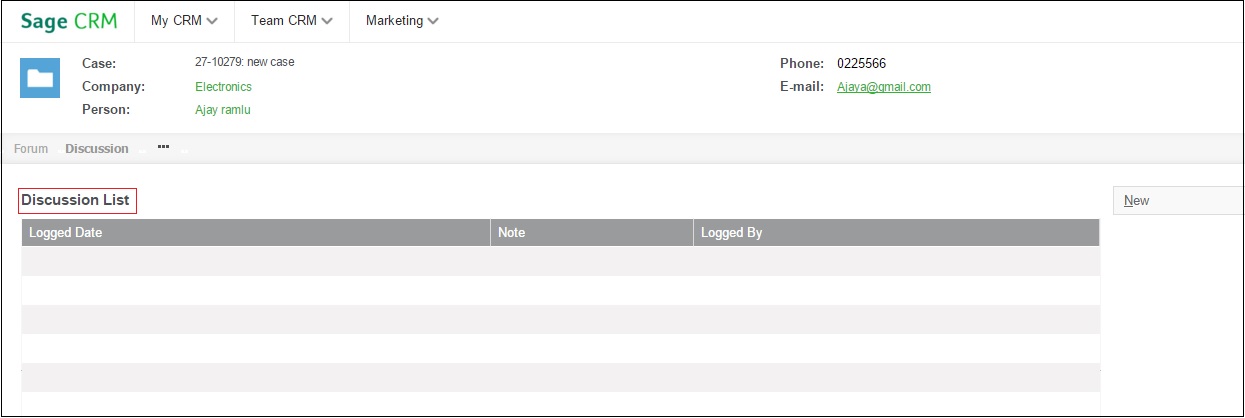1245x418 pixels.
Task: Open the Team CRM menu
Action: [292, 21]
